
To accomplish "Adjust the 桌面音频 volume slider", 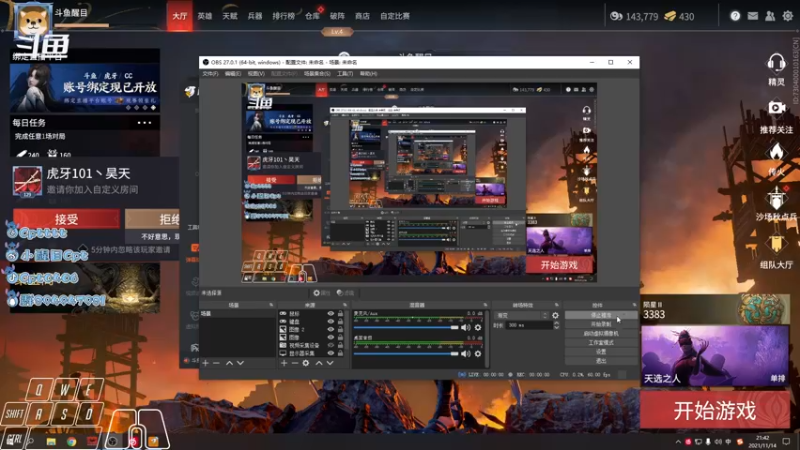I will [406, 354].
